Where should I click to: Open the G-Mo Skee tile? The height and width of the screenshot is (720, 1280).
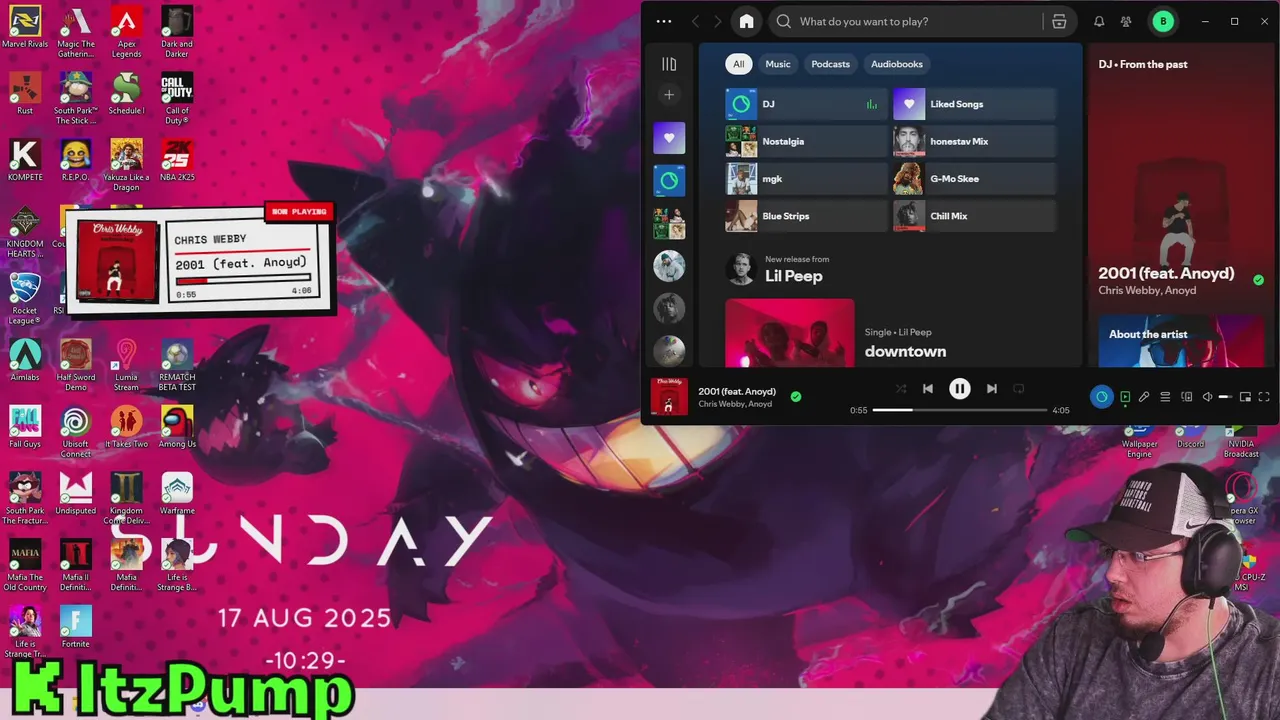[x=974, y=179]
